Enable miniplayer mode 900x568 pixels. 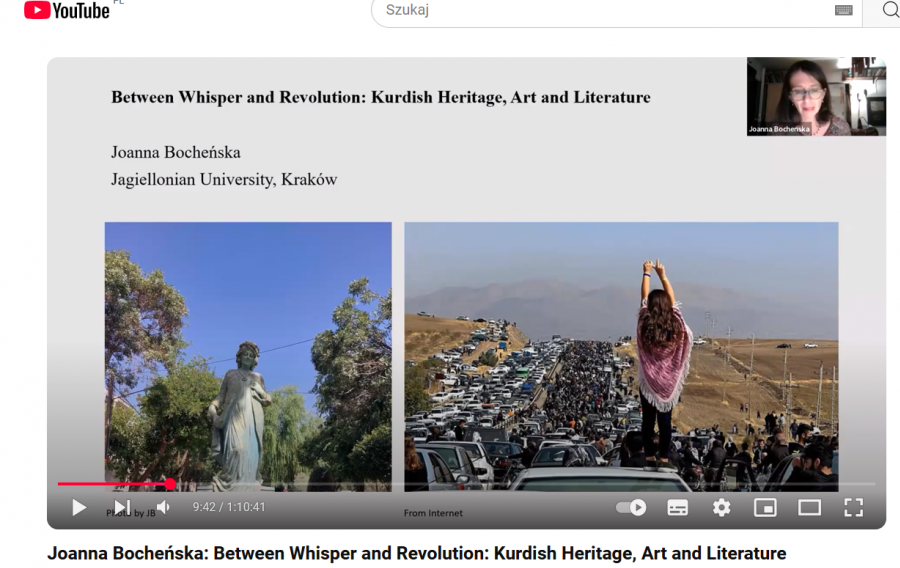765,507
